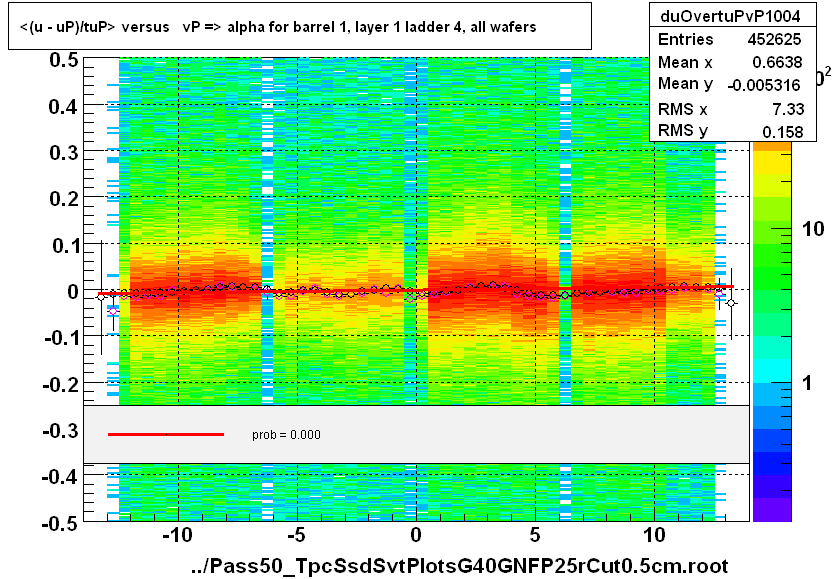Click the y-axis label -0.4
833x579 pixels.
click(x=61, y=476)
